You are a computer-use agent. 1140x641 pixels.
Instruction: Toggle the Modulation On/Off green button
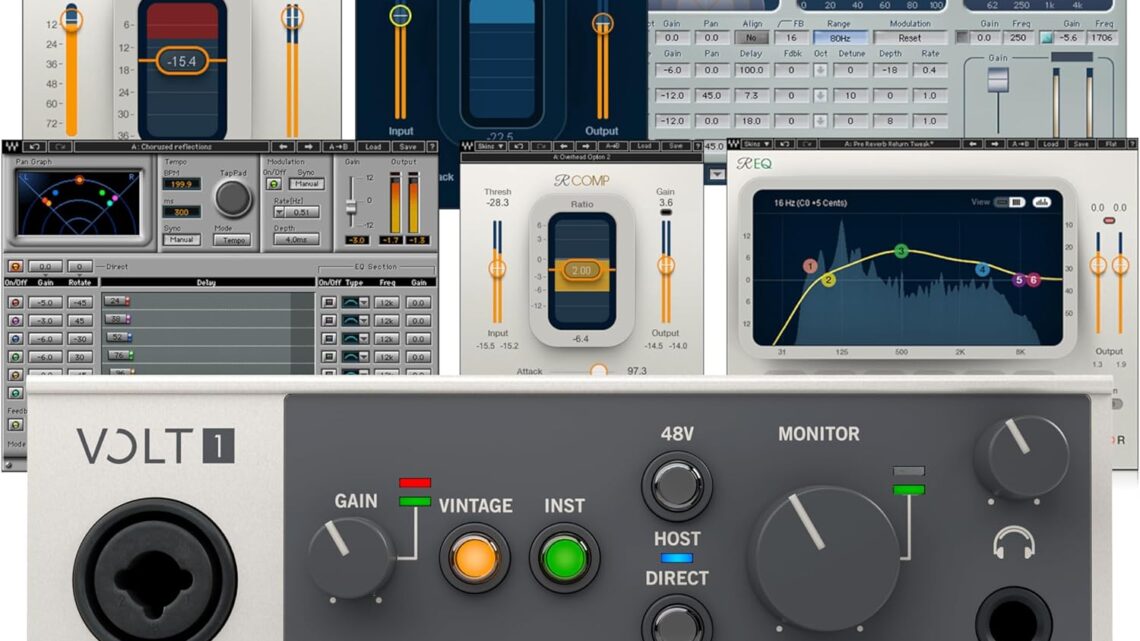(x=272, y=184)
